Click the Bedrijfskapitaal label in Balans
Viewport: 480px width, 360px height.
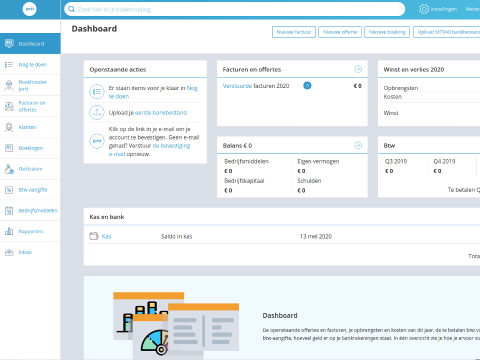click(x=244, y=181)
